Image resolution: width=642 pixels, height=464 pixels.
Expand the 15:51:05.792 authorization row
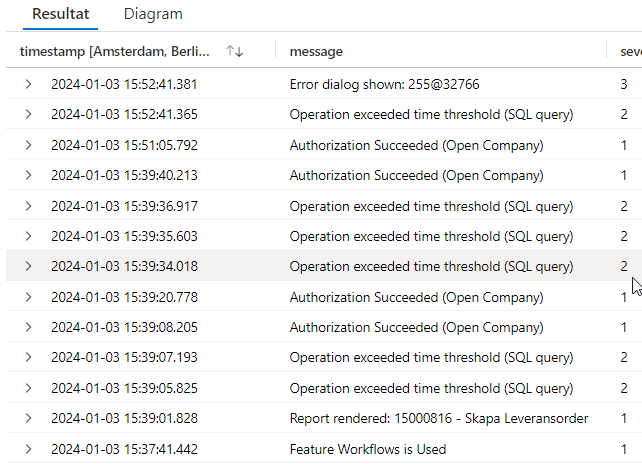(28, 145)
